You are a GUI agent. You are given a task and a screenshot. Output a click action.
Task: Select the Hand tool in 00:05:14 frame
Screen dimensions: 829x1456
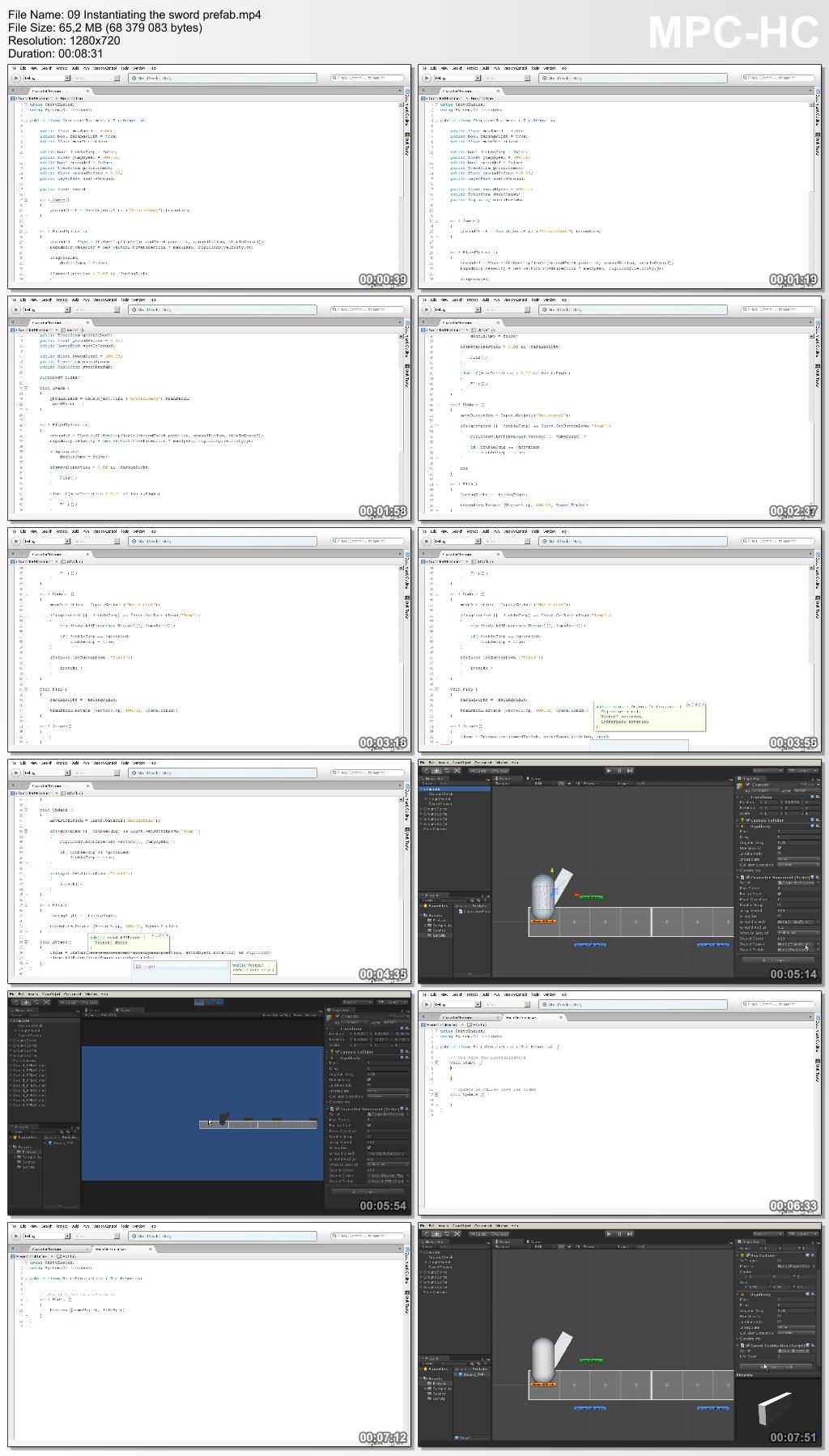[x=427, y=771]
